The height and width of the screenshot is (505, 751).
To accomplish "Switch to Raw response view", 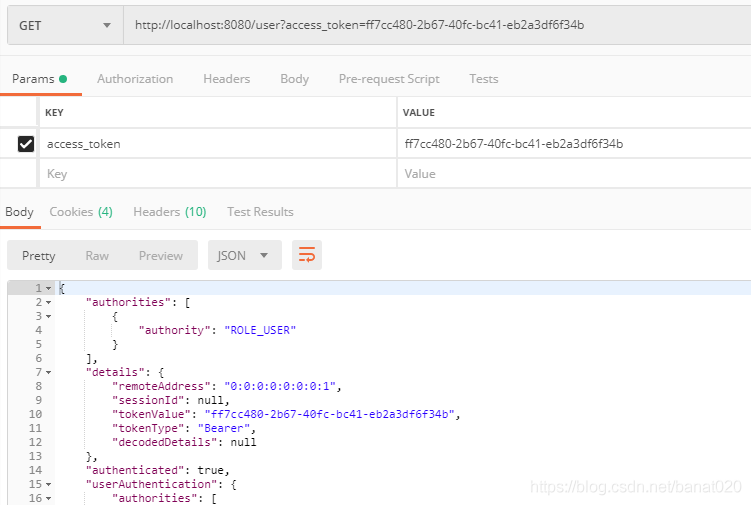I will point(97,255).
